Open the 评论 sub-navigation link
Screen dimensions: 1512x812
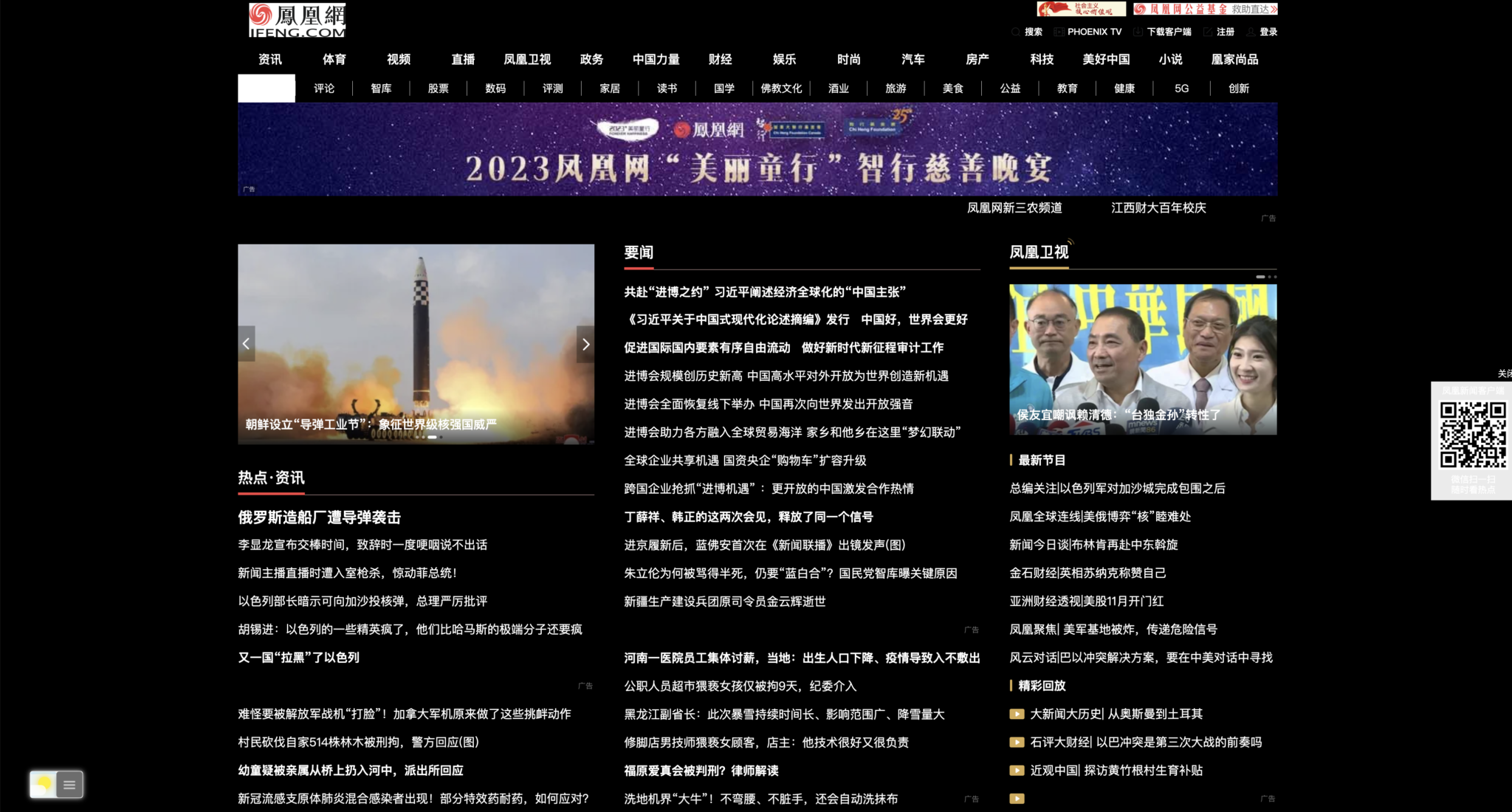click(324, 89)
